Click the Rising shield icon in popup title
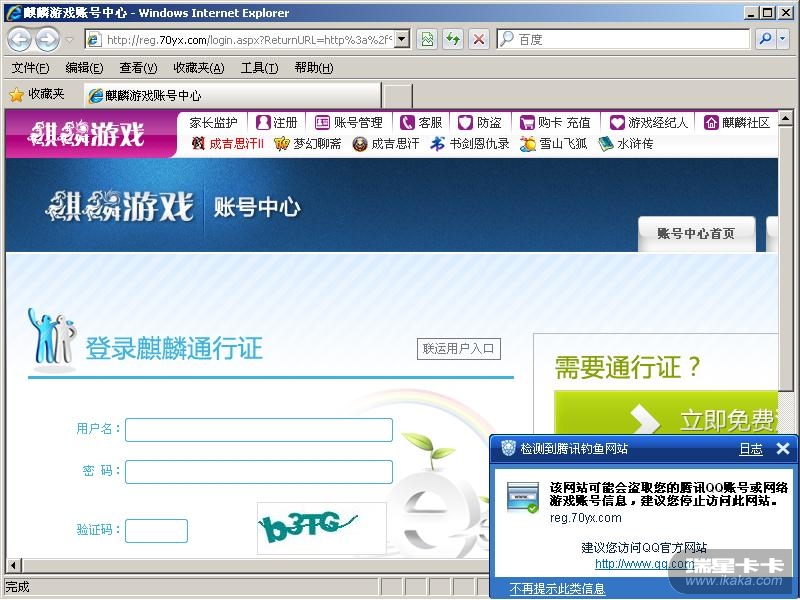Screen dimensions: 800x600 508,448
